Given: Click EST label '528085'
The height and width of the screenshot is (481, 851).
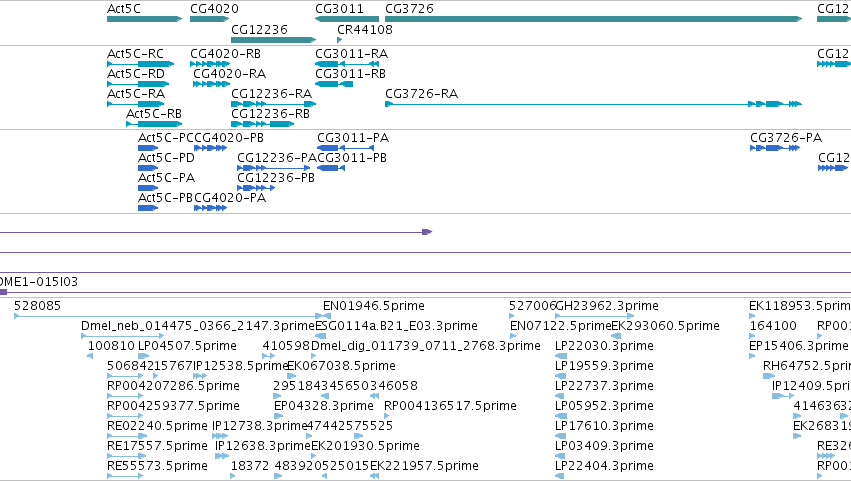Looking at the screenshot, I should [x=37, y=306].
